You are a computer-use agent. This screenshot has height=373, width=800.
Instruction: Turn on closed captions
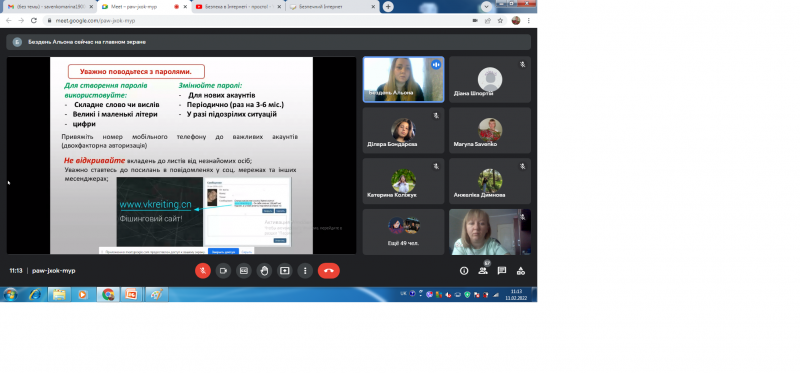pyautogui.click(x=244, y=271)
